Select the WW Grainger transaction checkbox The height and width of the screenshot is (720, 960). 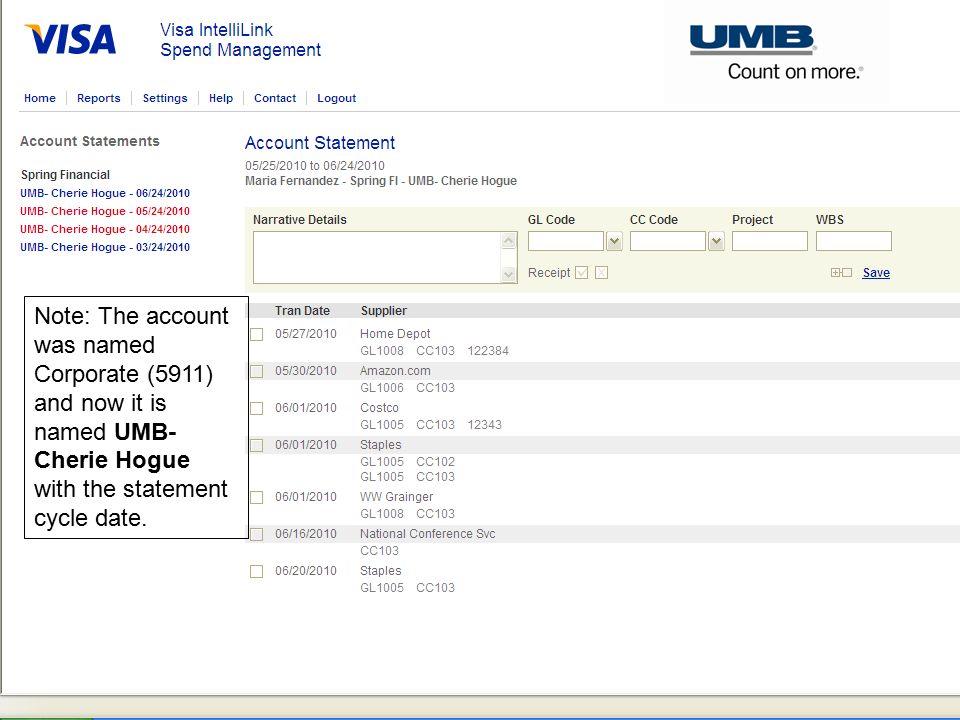point(257,497)
